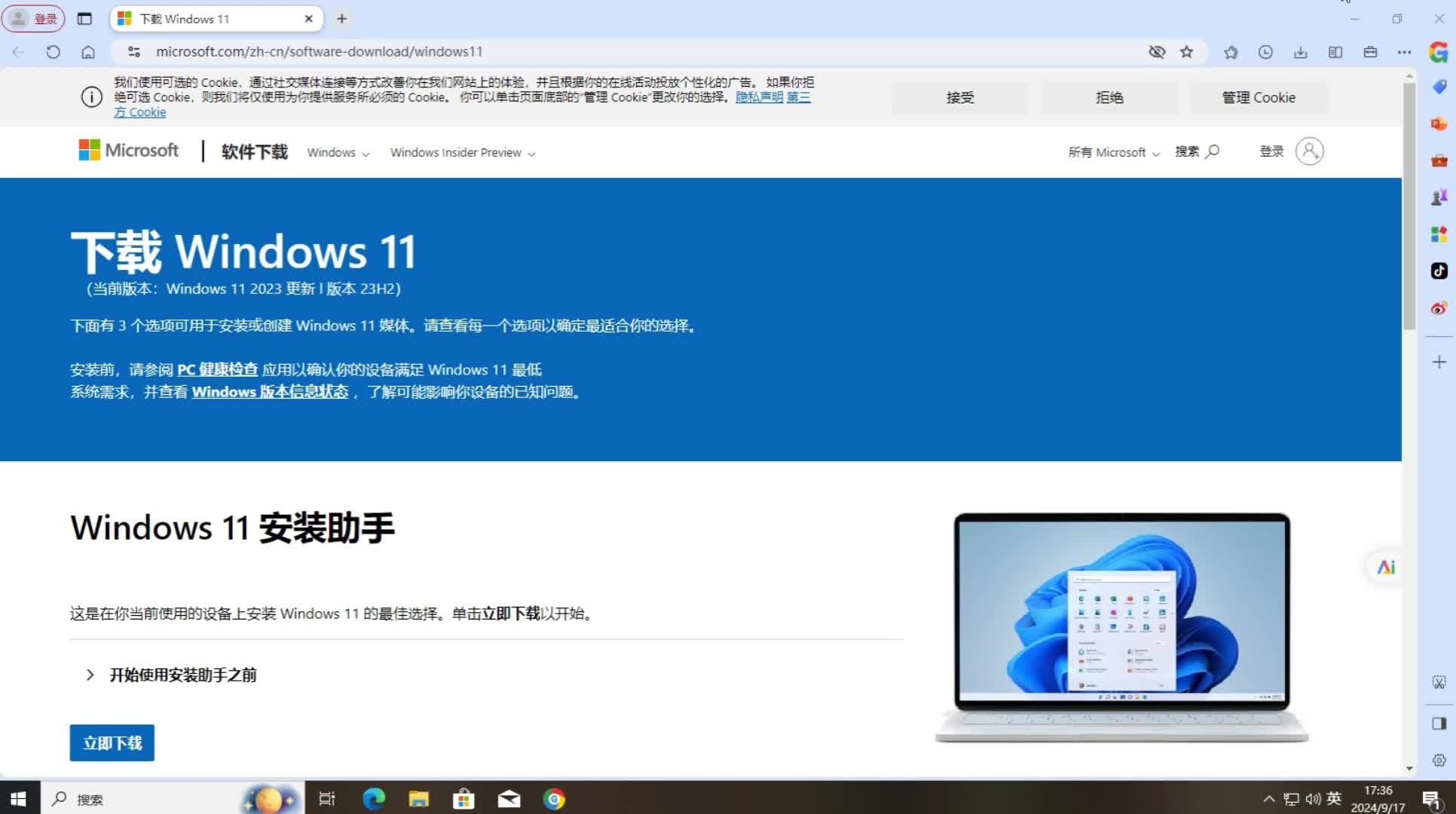The width and height of the screenshot is (1456, 814).
Task: Click the page vertical scrollbar thumb
Action: [x=1409, y=206]
